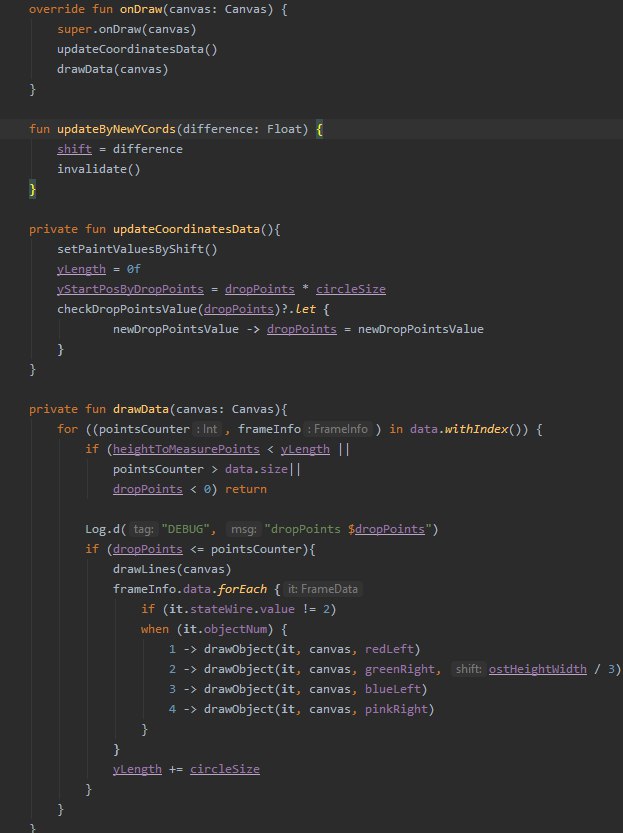Click the "DEBUG" string literal
Viewport: 623px width, 833px height.
(x=186, y=529)
